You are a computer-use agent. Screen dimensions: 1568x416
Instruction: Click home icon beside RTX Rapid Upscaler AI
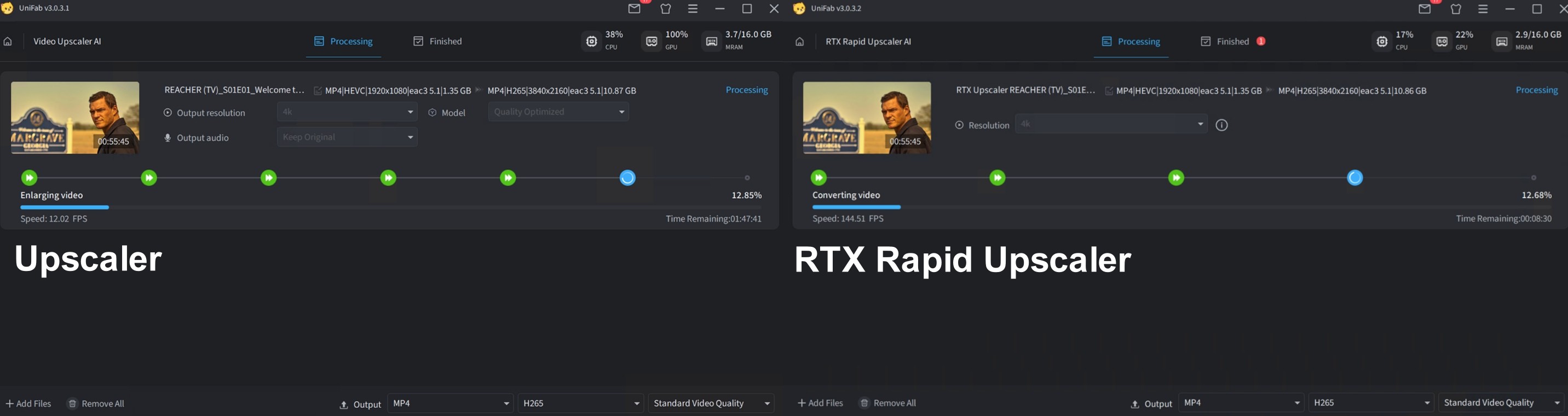point(800,42)
